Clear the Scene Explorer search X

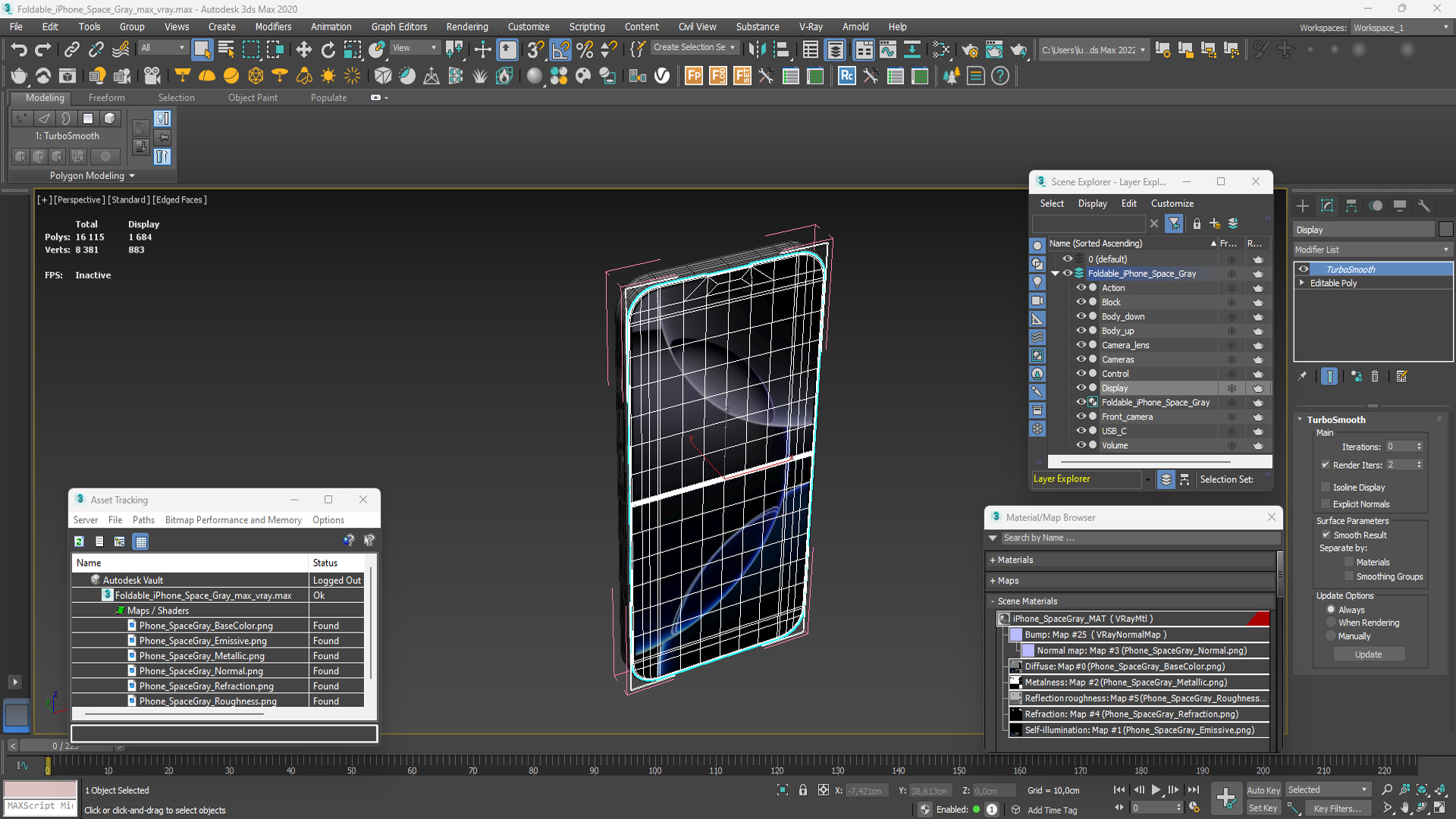(x=1154, y=224)
